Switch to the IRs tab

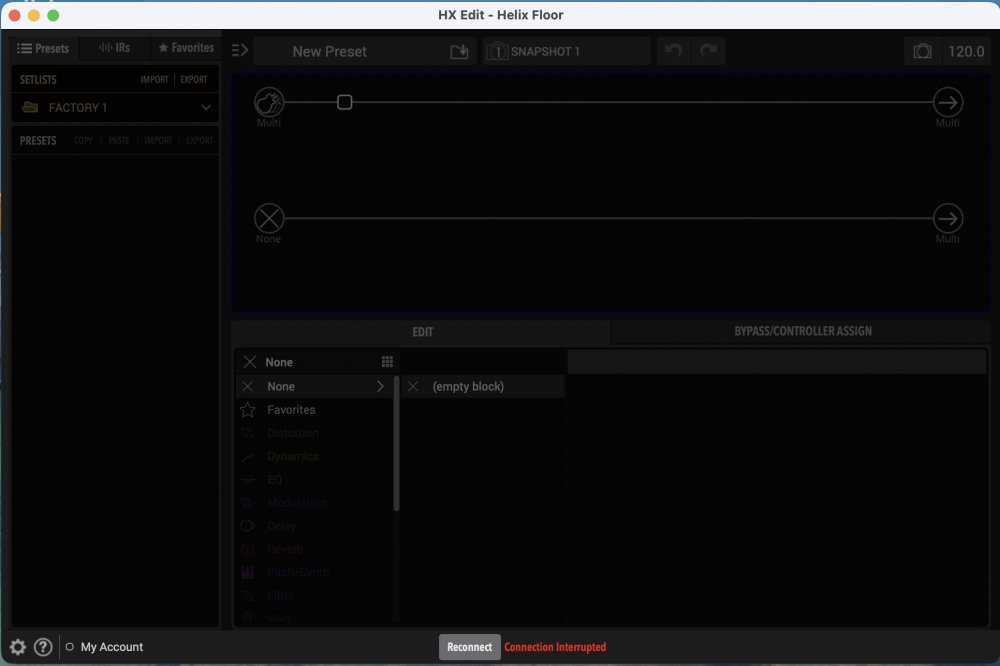(115, 48)
